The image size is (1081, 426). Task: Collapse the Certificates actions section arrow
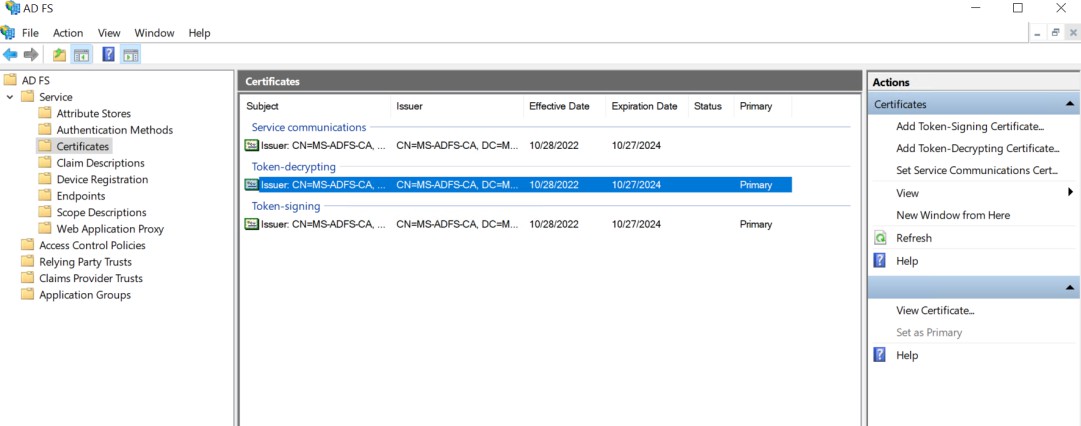click(1069, 104)
